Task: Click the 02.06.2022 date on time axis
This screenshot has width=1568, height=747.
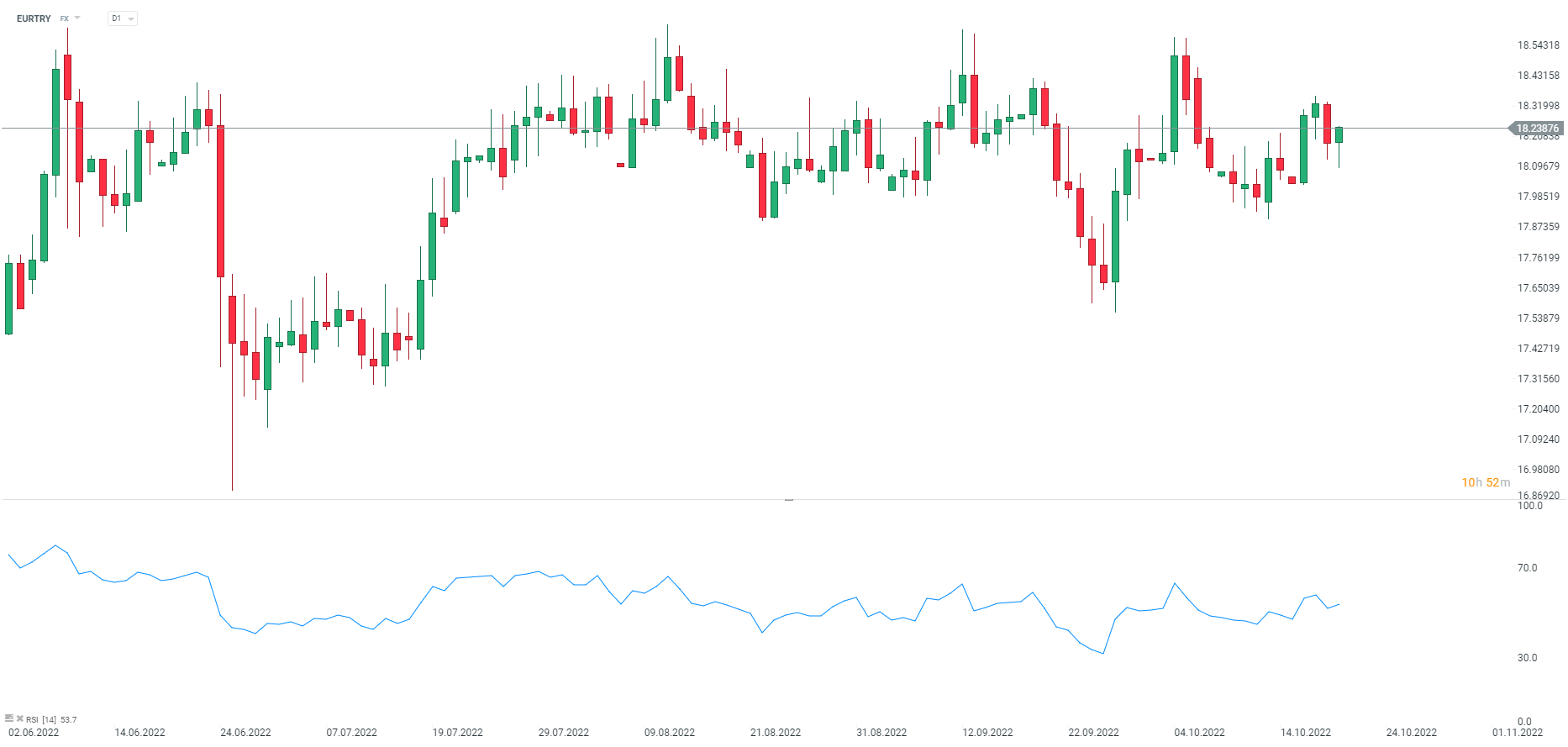Action: [x=34, y=733]
